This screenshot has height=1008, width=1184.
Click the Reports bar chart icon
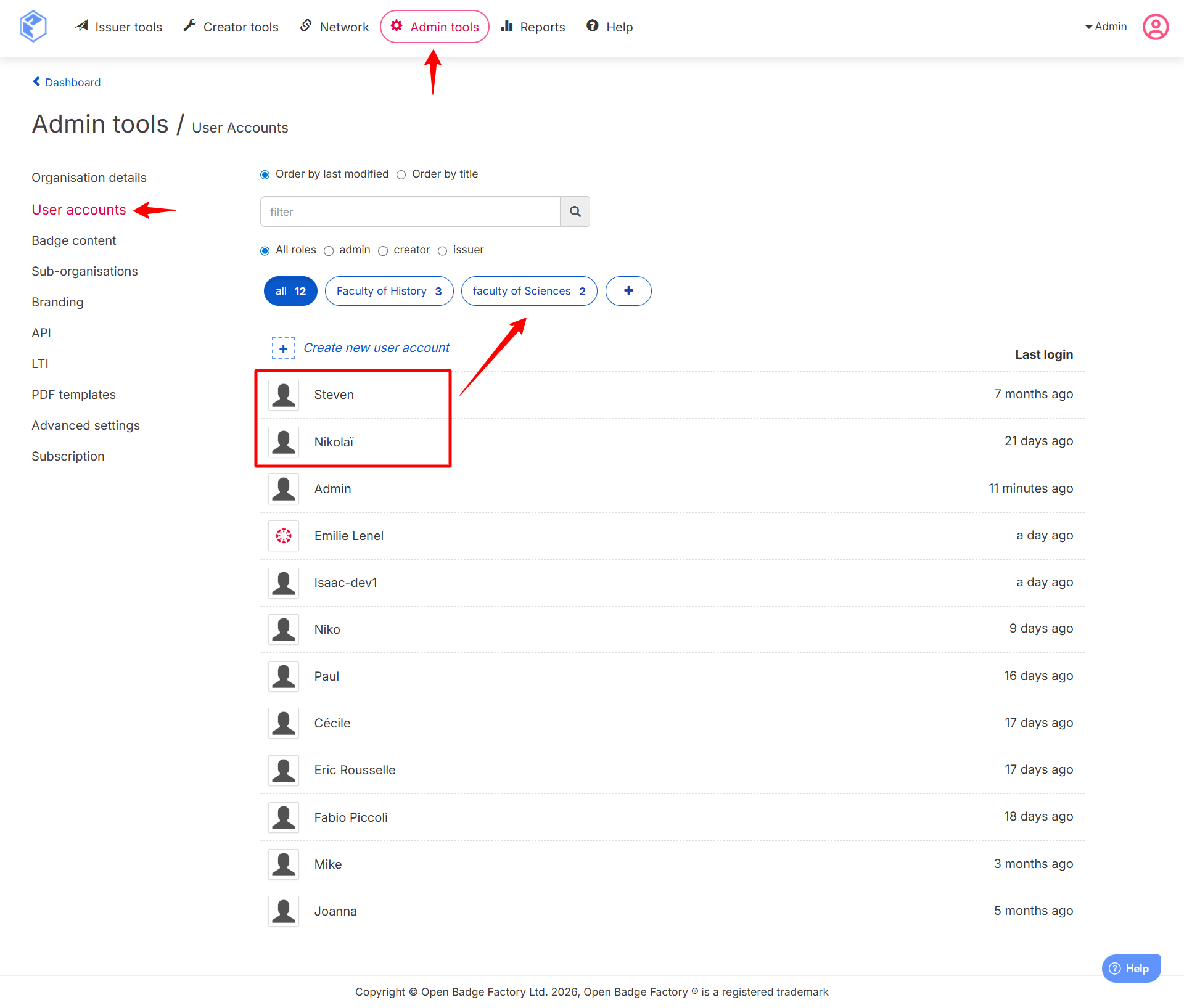(x=507, y=27)
